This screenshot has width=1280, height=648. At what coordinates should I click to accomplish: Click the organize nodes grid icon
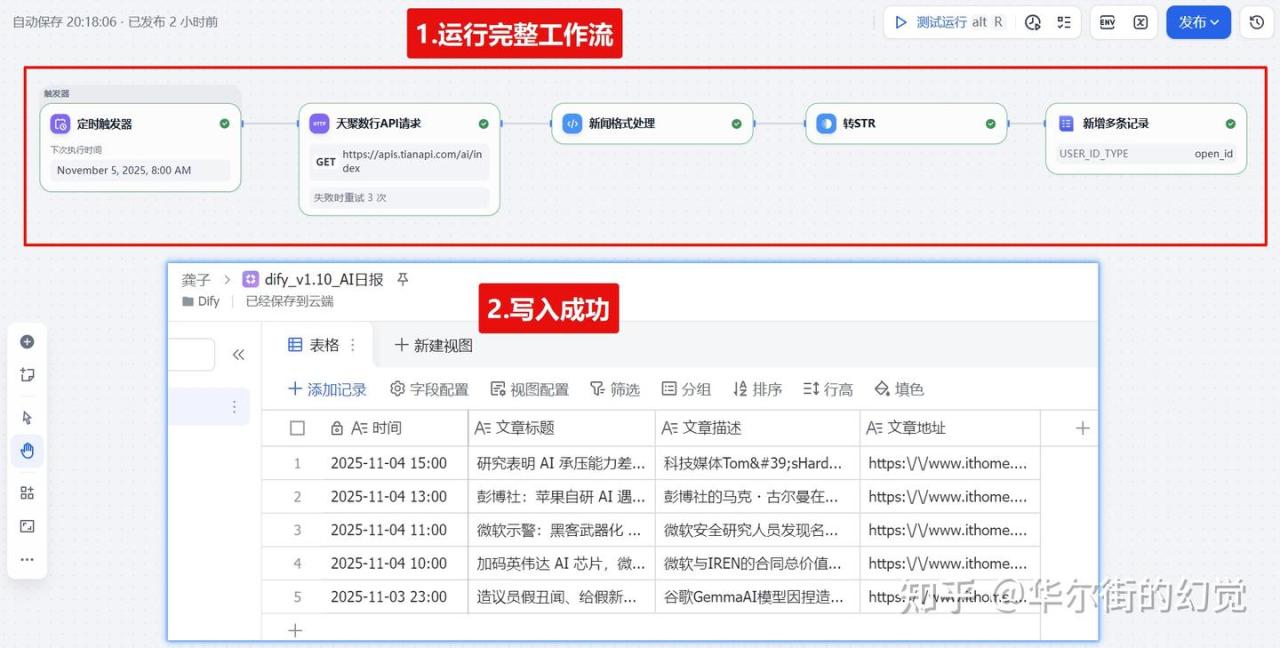(27, 492)
